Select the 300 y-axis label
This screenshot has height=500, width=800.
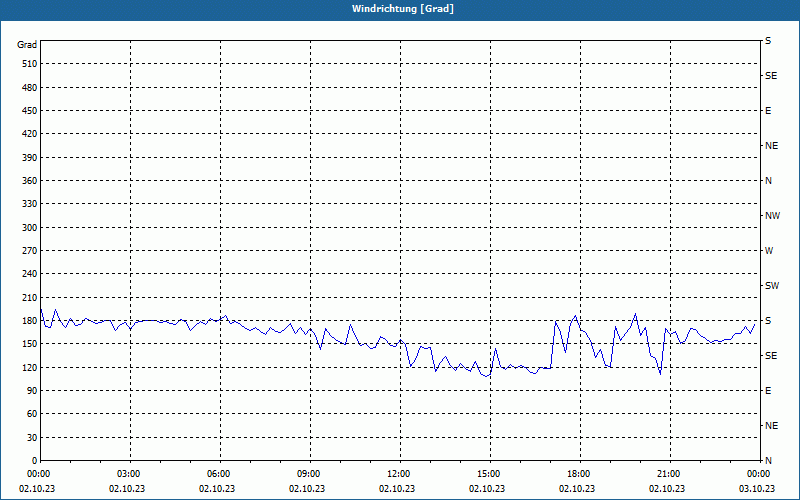(x=30, y=228)
